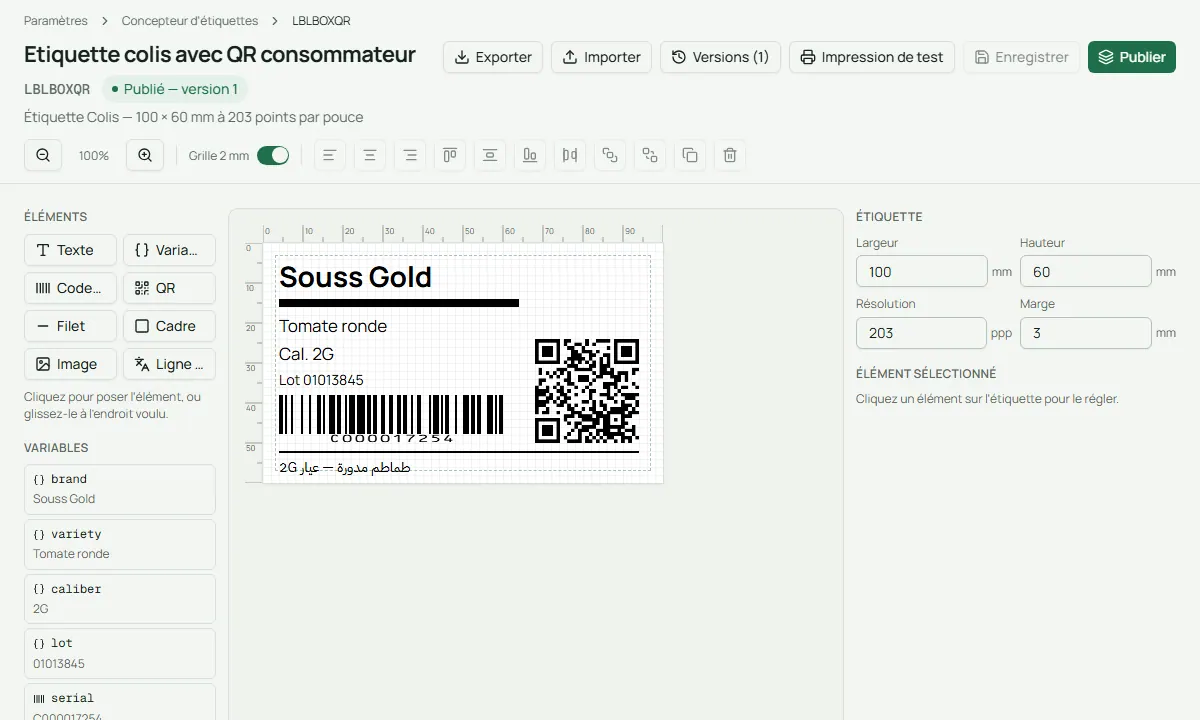The width and height of the screenshot is (1200, 720).
Task: Align selected elements to the right
Action: 410,155
